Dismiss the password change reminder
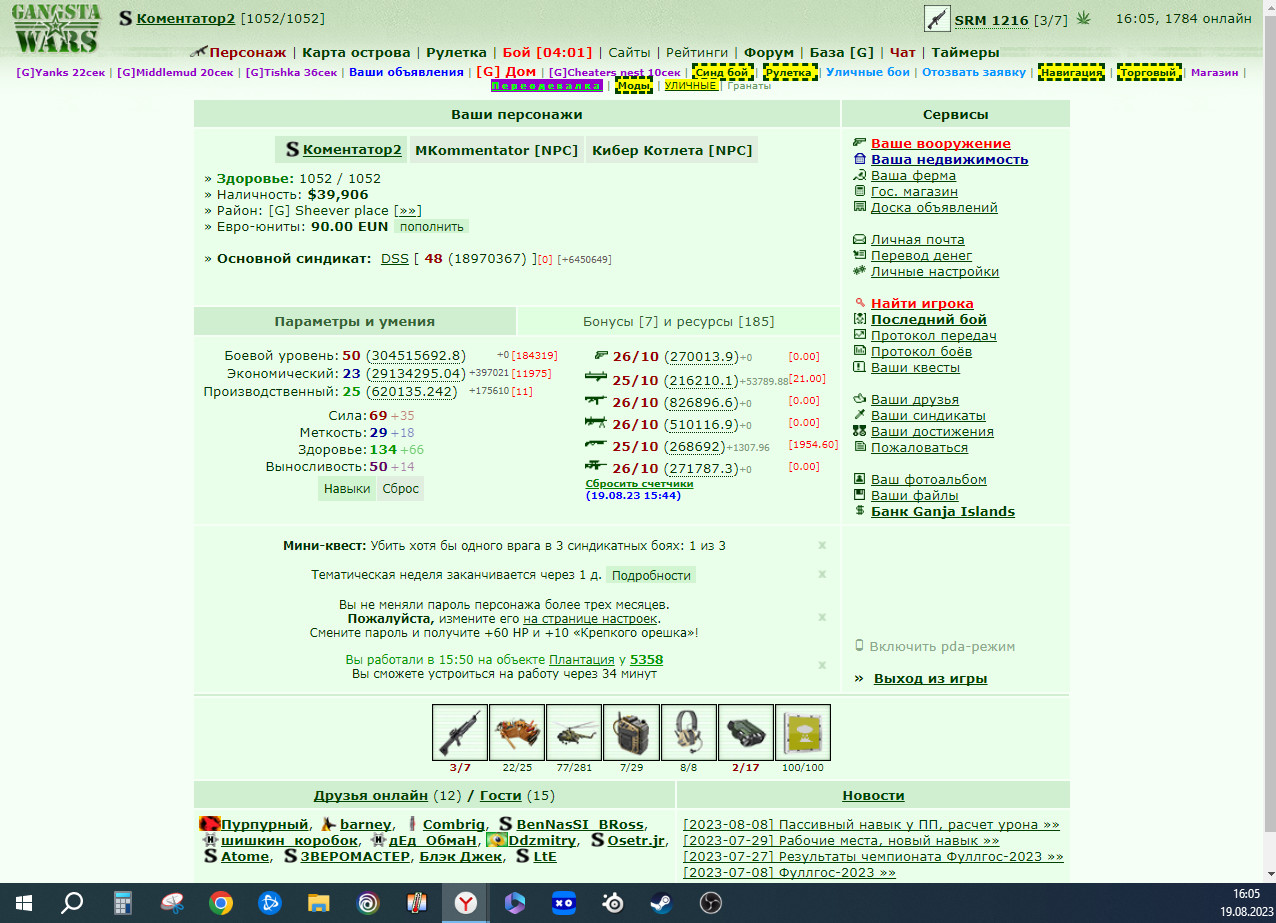This screenshot has width=1276, height=923. [x=822, y=618]
